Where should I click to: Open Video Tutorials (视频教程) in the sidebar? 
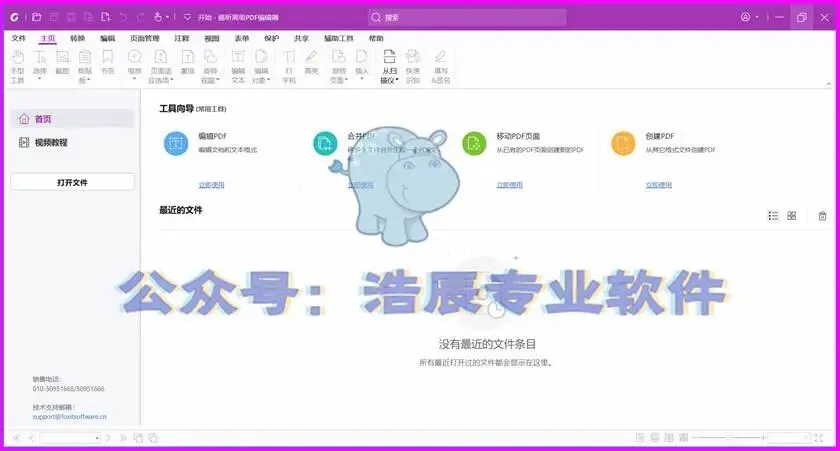(72, 142)
